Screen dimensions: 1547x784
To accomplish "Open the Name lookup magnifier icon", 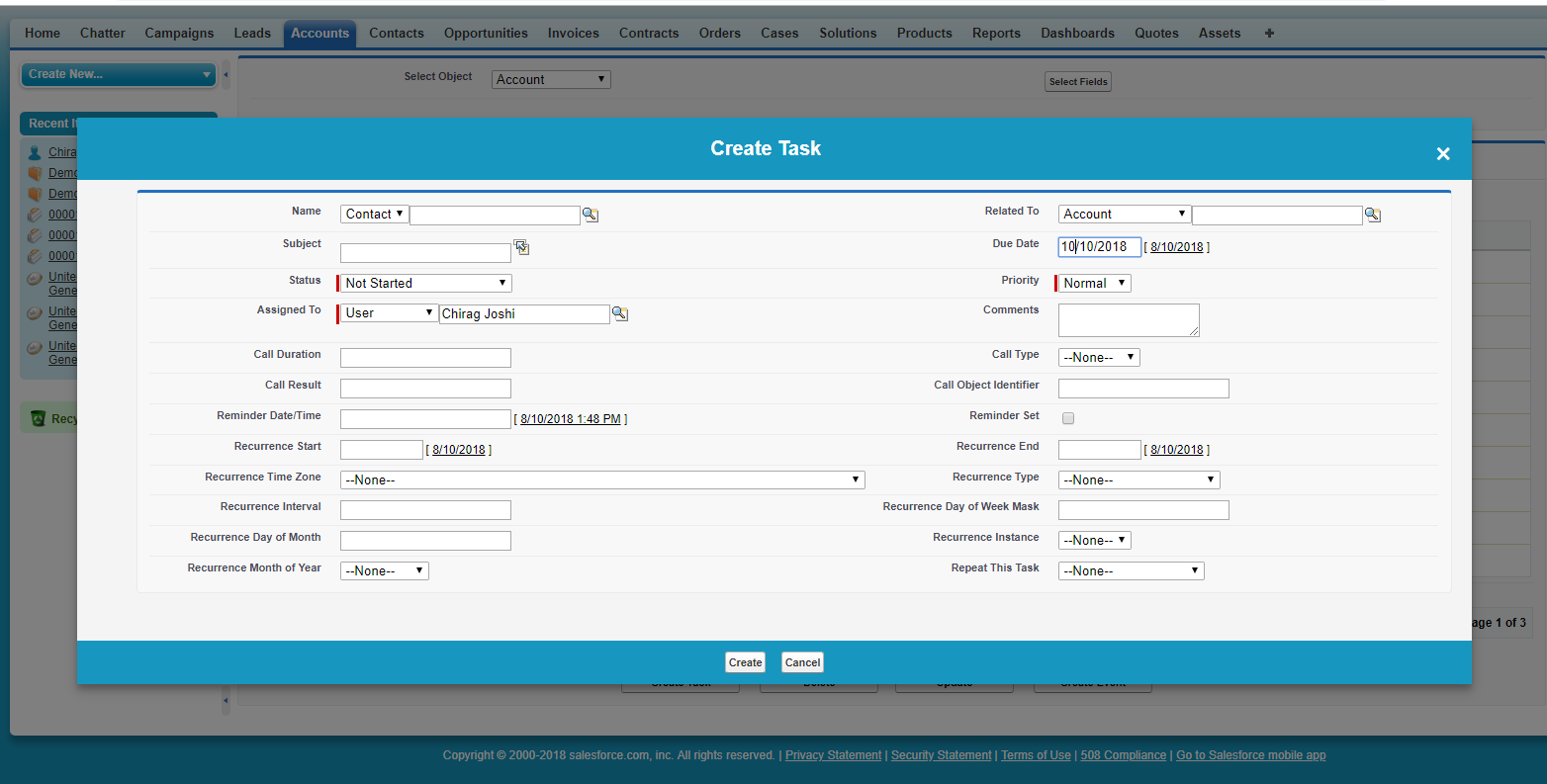I will [590, 215].
